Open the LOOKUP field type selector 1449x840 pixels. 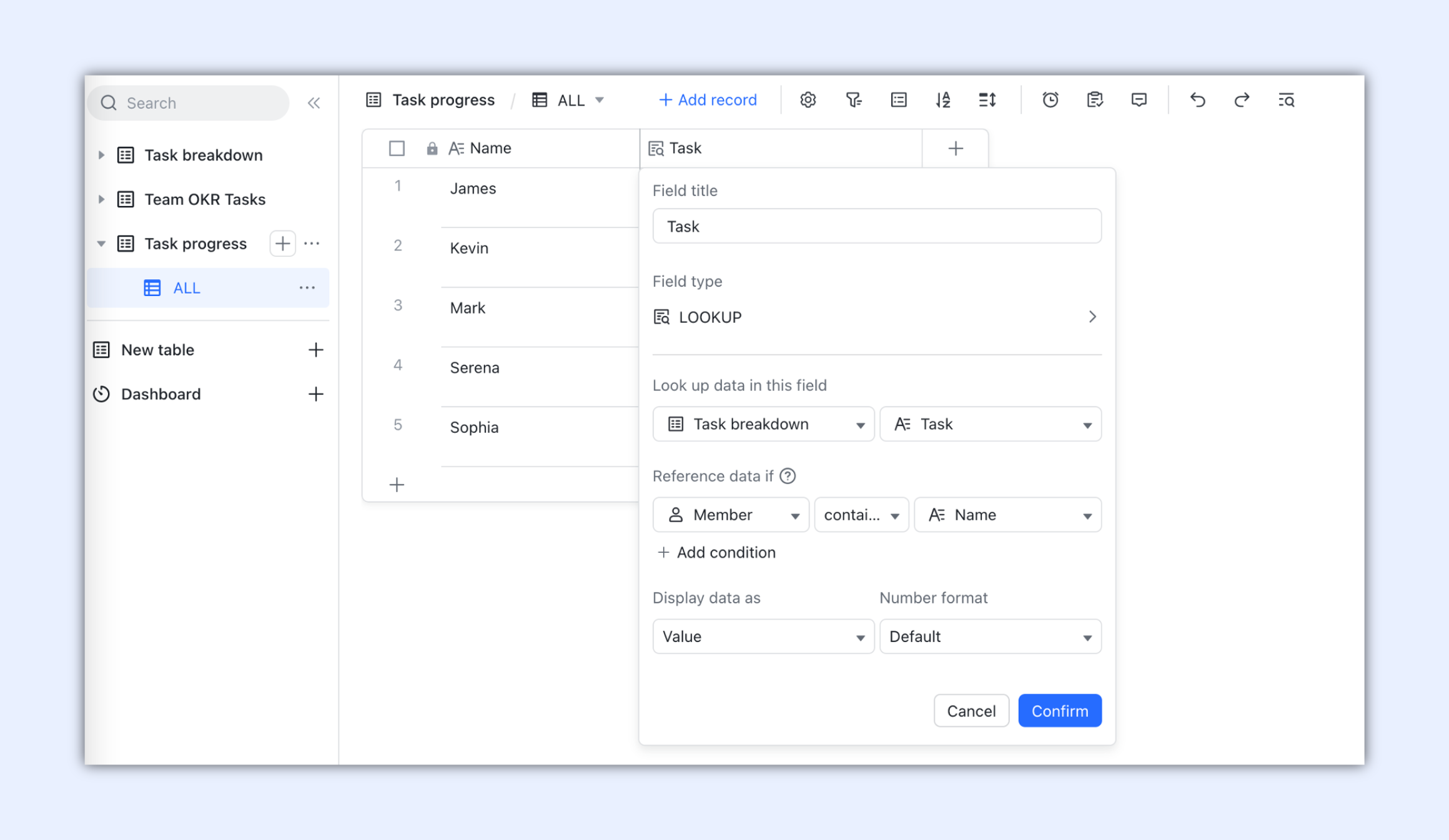877,317
